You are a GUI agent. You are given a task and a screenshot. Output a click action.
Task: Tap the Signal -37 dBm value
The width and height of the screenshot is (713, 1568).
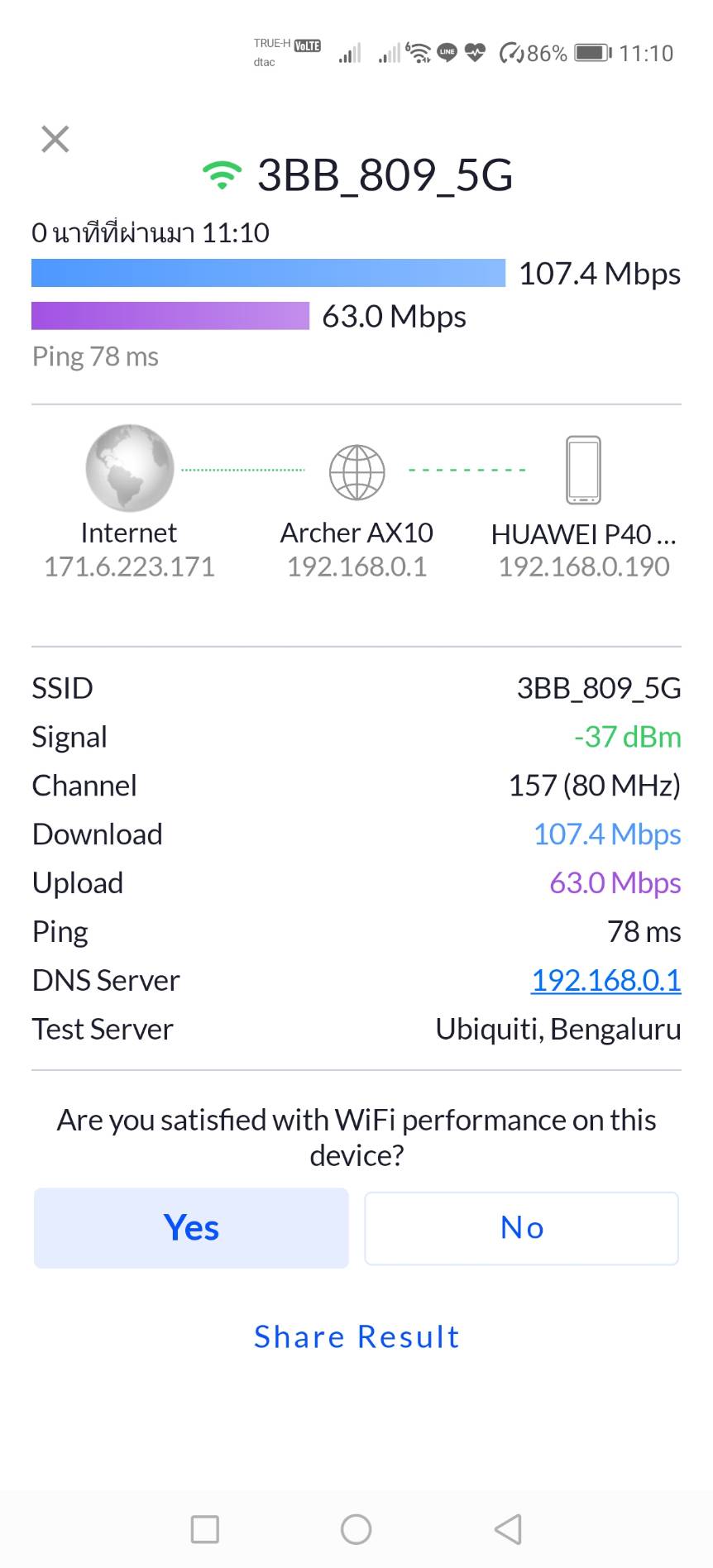point(627,737)
